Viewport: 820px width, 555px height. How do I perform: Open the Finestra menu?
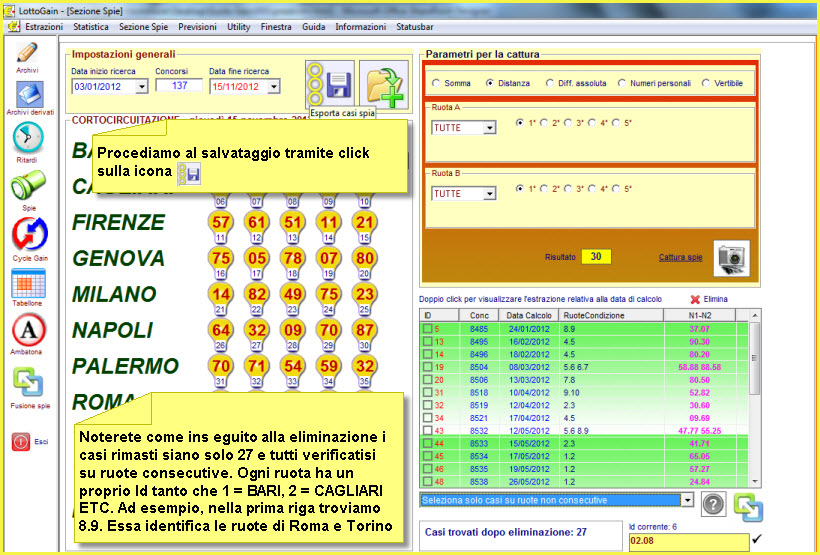pyautogui.click(x=276, y=27)
